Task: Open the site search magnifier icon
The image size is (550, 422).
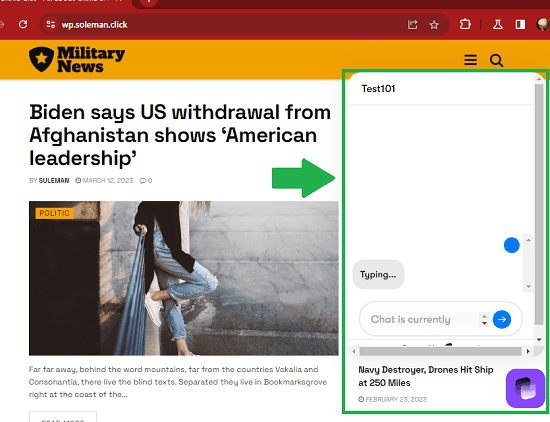Action: pyautogui.click(x=496, y=60)
